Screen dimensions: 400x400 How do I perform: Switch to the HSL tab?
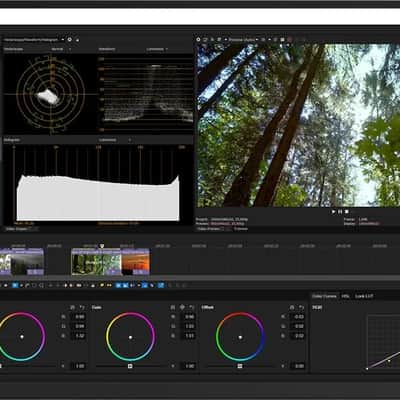point(345,296)
